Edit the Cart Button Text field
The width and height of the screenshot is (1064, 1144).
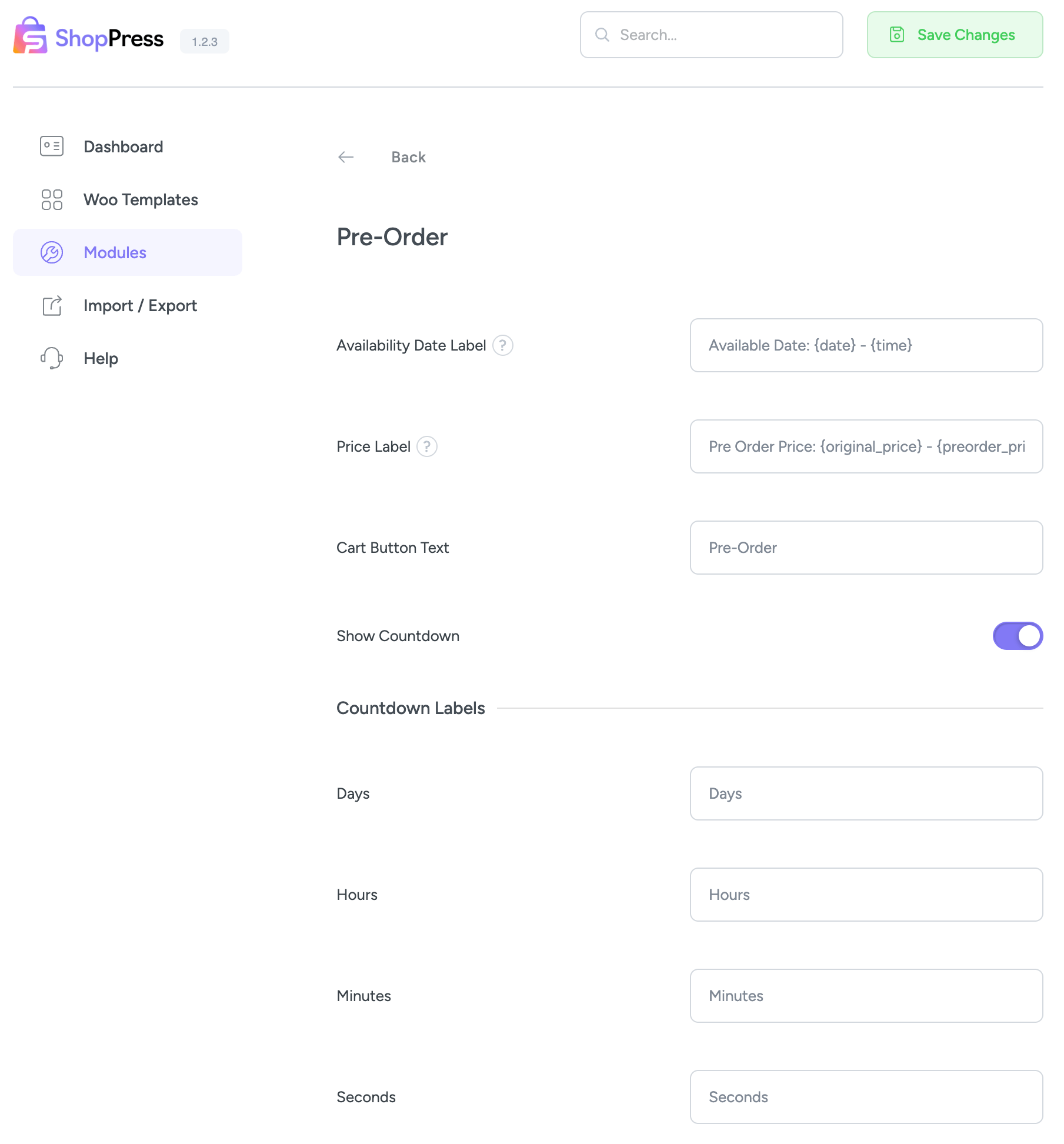865,548
